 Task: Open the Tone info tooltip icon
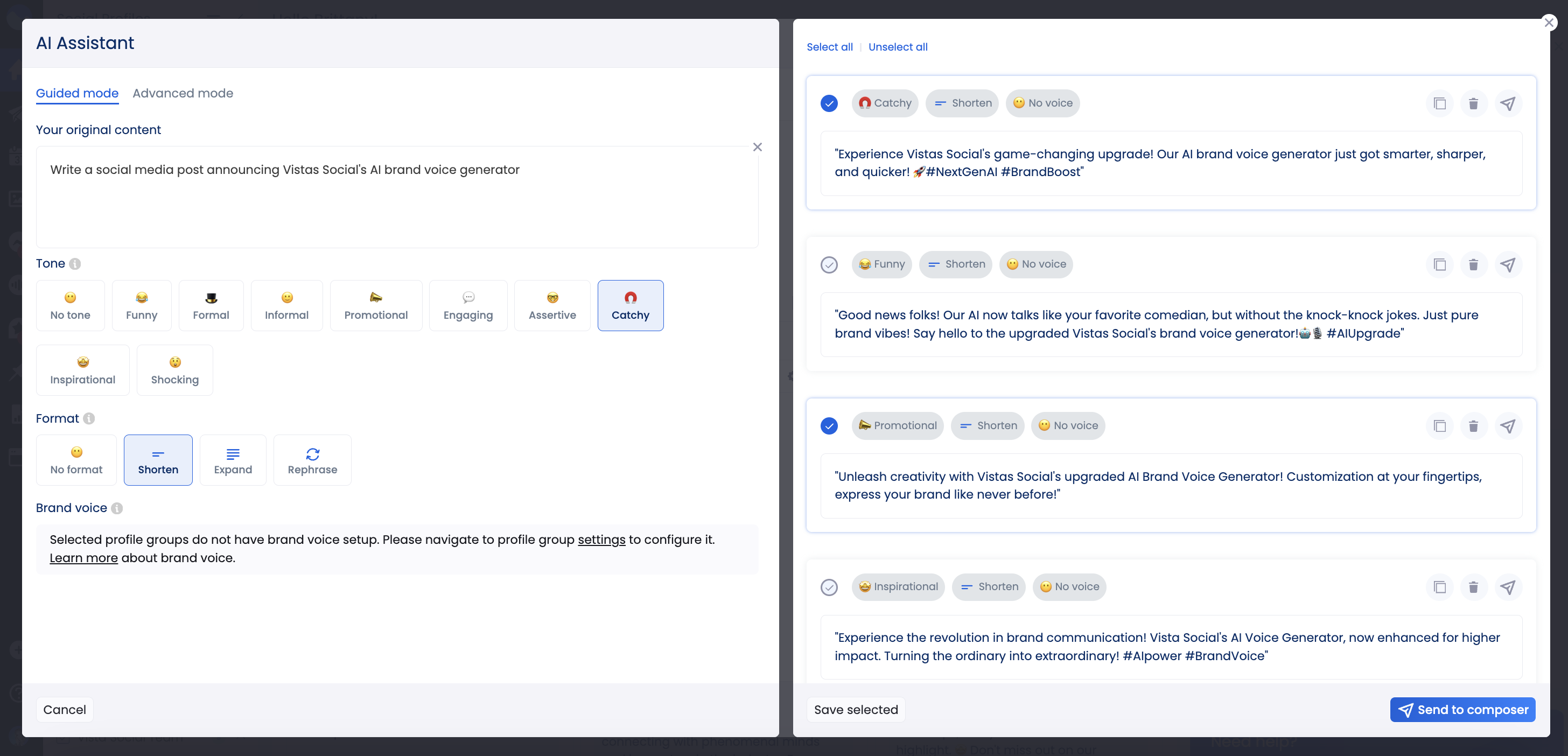click(x=75, y=264)
